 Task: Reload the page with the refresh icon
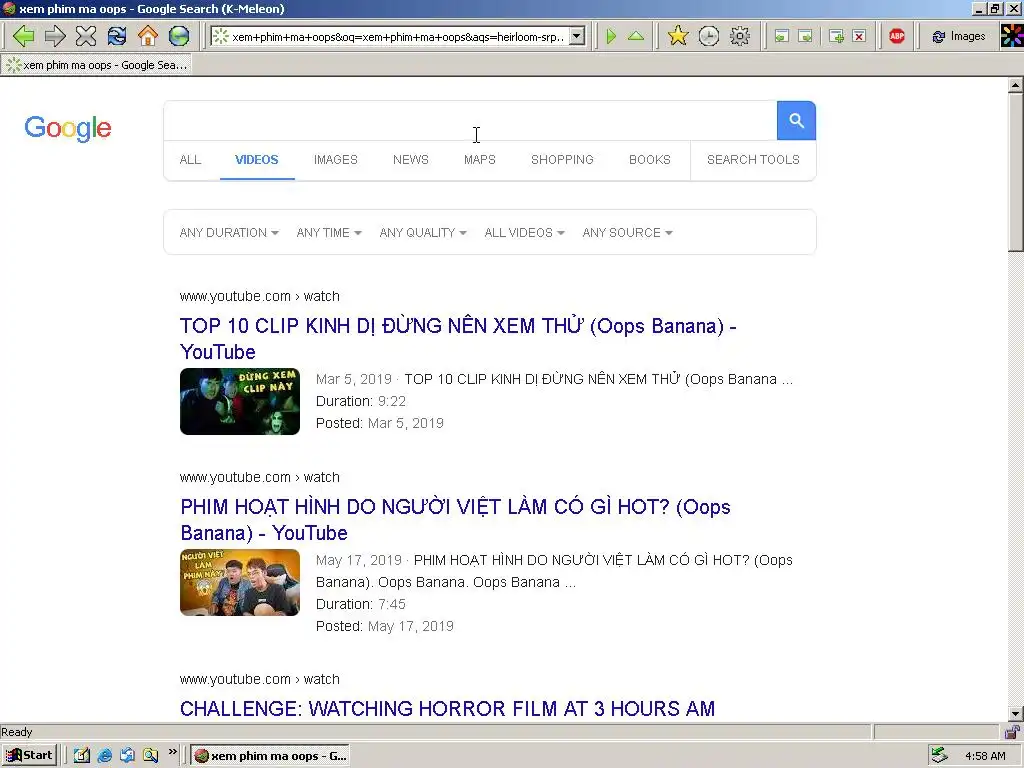click(117, 36)
